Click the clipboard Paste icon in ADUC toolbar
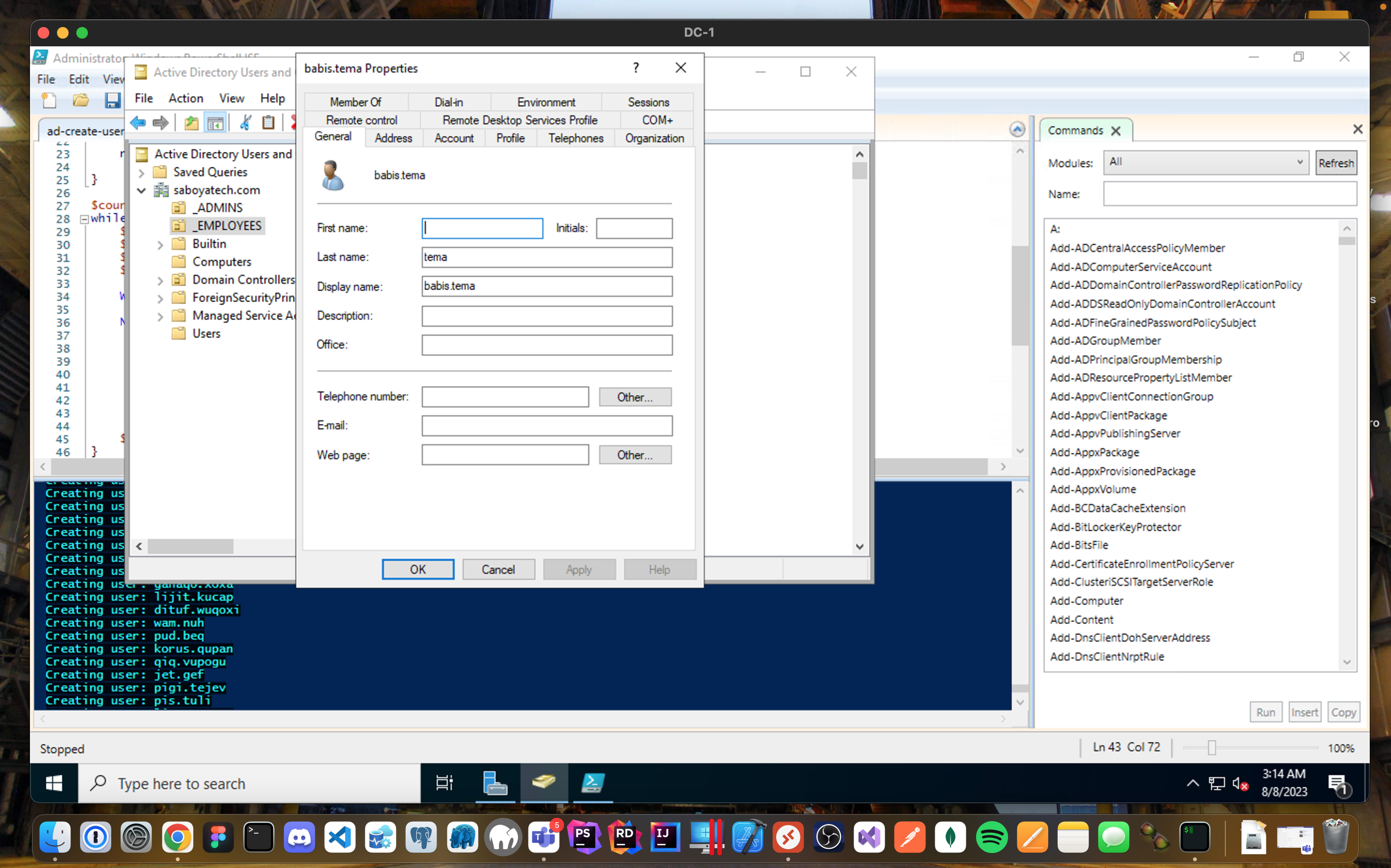The width and height of the screenshot is (1391, 868). [268, 122]
